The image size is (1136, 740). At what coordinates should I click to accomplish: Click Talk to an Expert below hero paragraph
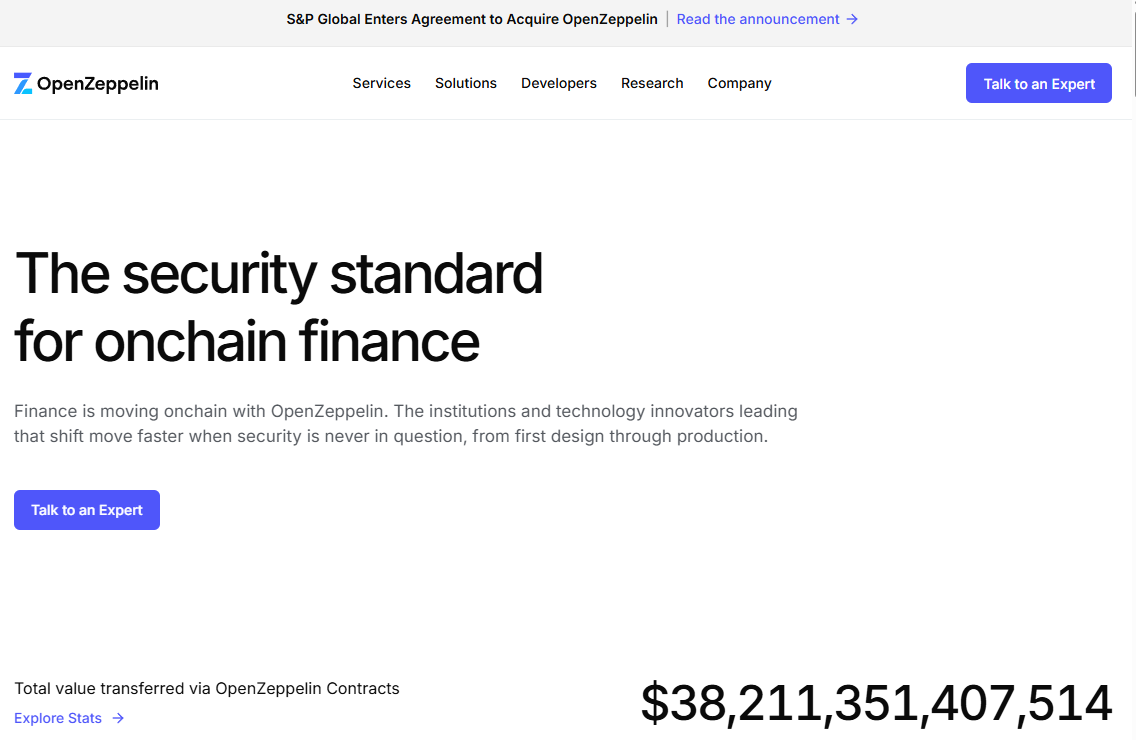[87, 510]
